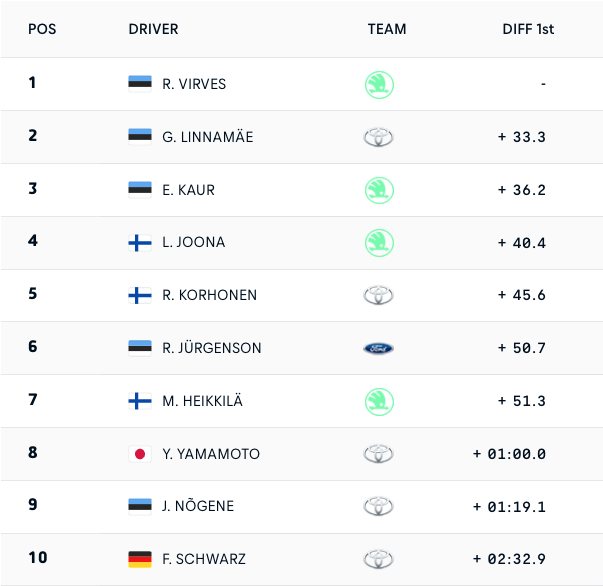The width and height of the screenshot is (603, 586).
Task: Click the Toyota logo beside G. Linnamäe
Action: 379,137
